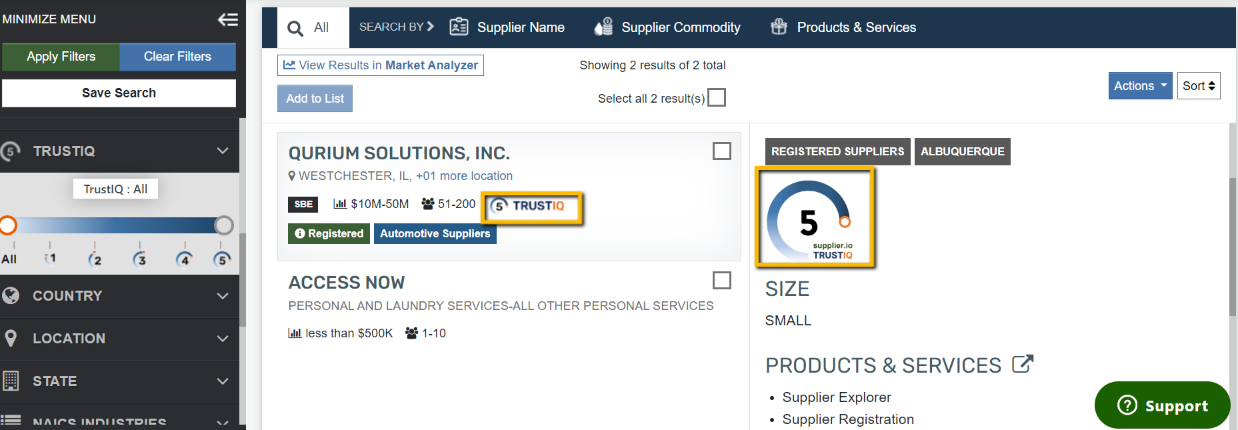
Task: Select the All search tab
Action: [x=312, y=28]
